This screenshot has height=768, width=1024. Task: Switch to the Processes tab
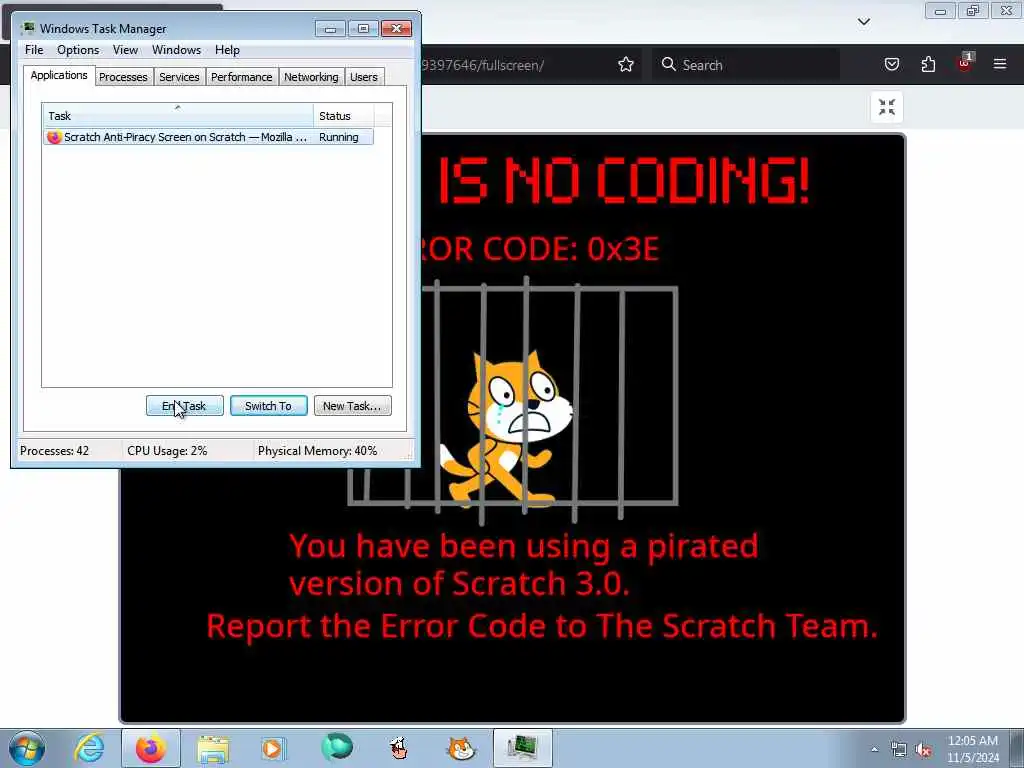123,77
